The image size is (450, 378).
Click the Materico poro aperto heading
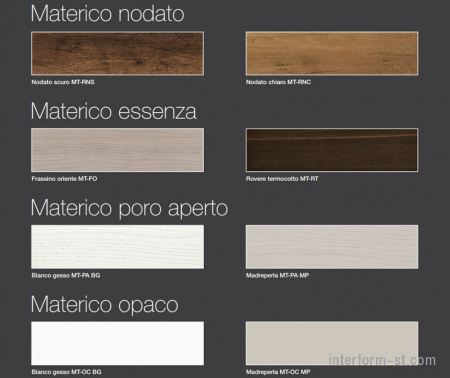129,208
